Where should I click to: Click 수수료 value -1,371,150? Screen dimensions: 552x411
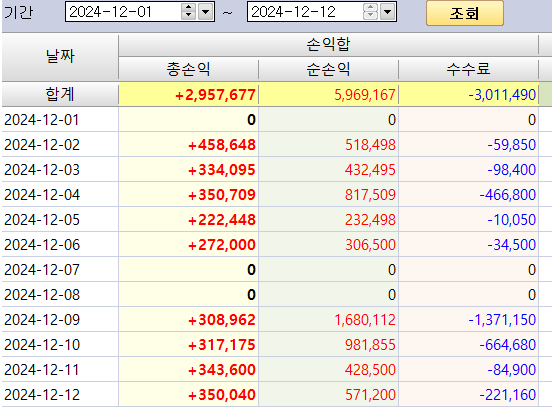click(x=502, y=320)
